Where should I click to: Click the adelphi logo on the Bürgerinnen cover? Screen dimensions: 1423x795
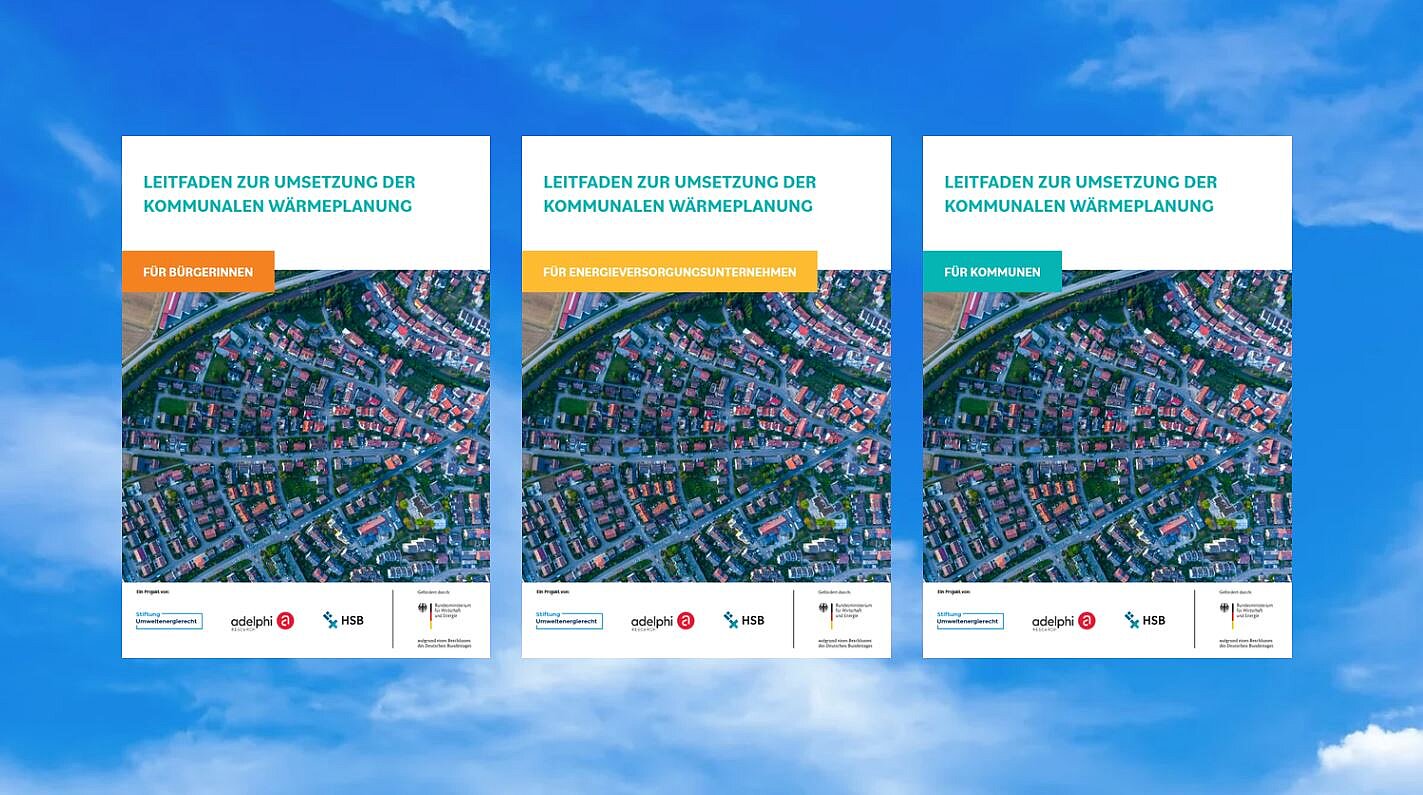pos(262,621)
